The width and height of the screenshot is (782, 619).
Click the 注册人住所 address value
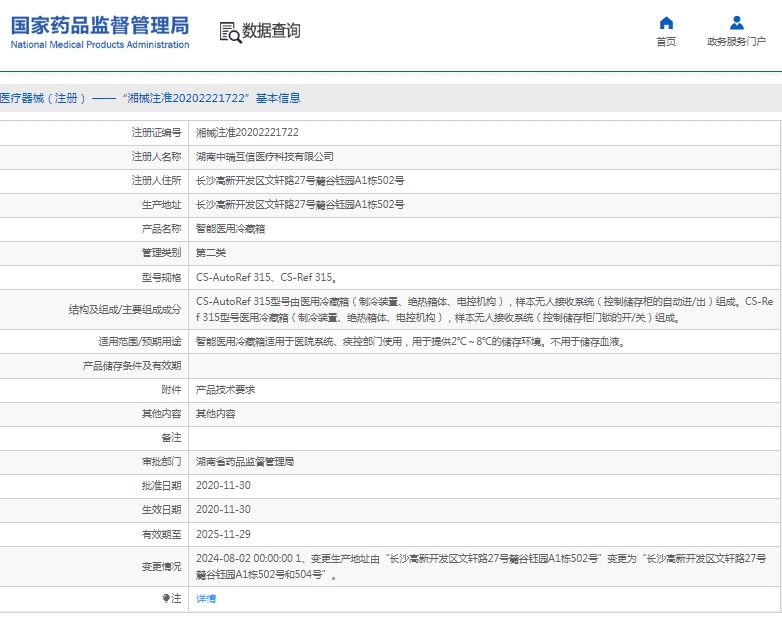pyautogui.click(x=300, y=181)
